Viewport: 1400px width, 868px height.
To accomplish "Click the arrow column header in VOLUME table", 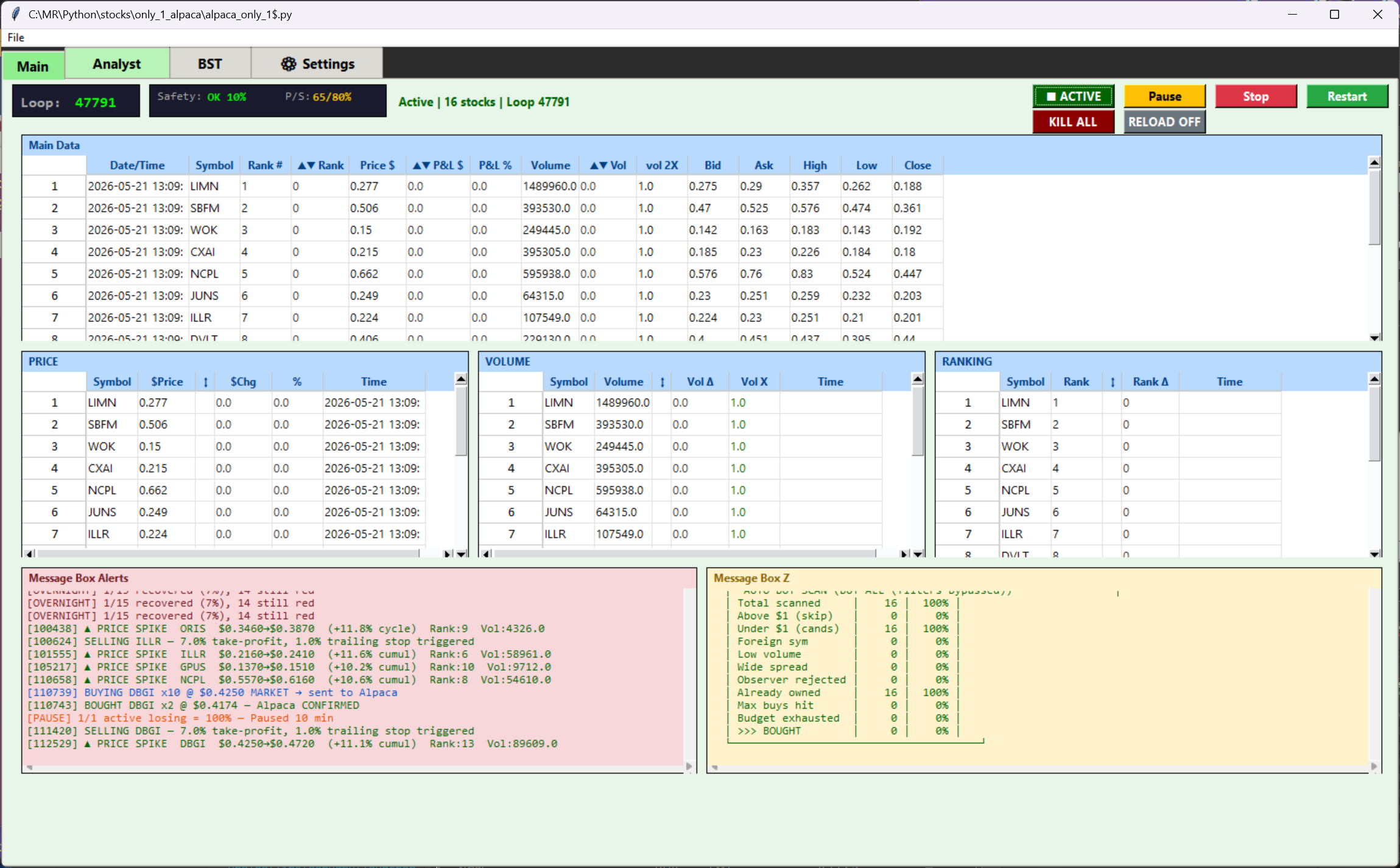I will tap(662, 382).
